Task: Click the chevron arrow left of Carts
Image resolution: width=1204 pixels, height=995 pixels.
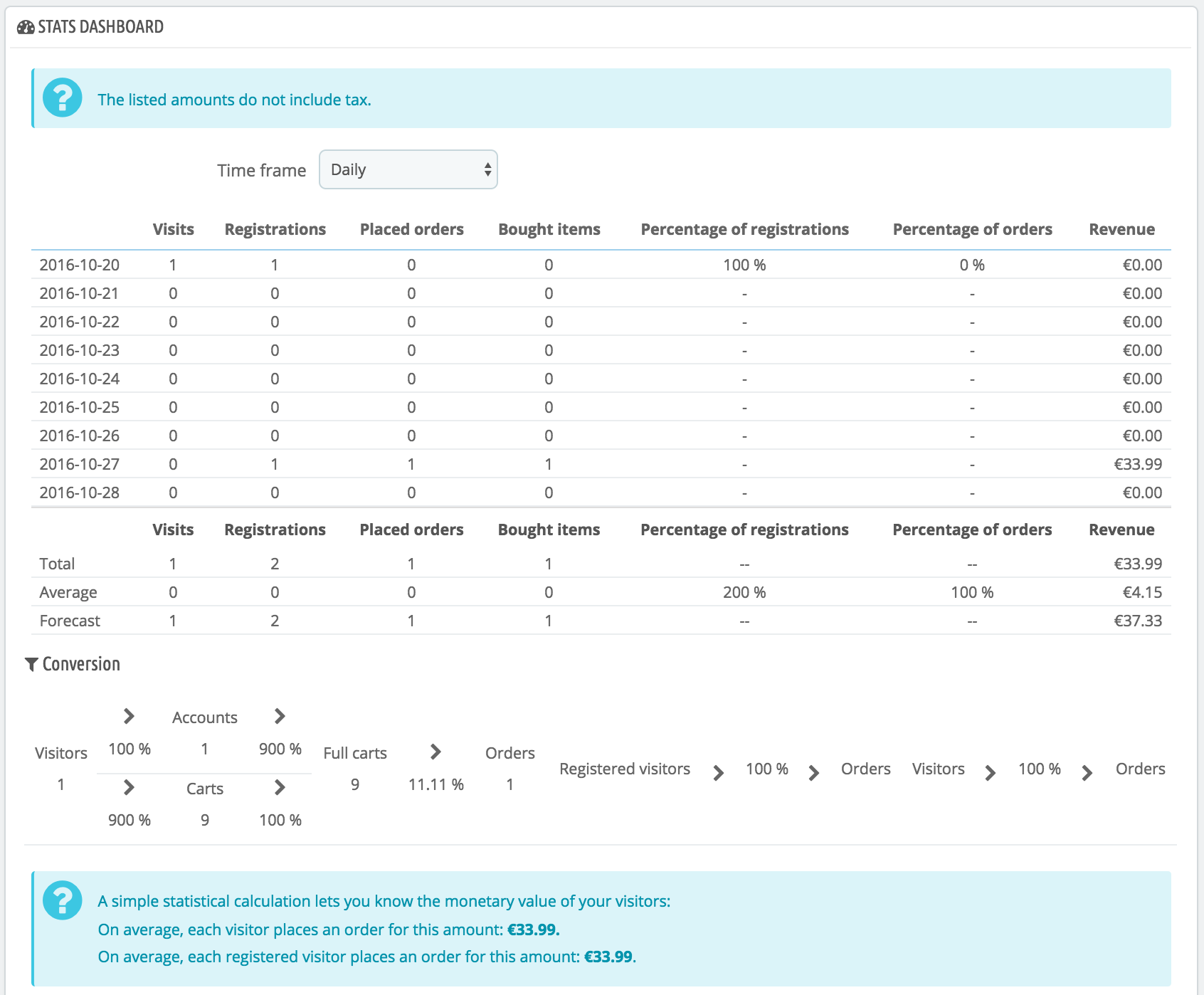Action: pyautogui.click(x=129, y=787)
